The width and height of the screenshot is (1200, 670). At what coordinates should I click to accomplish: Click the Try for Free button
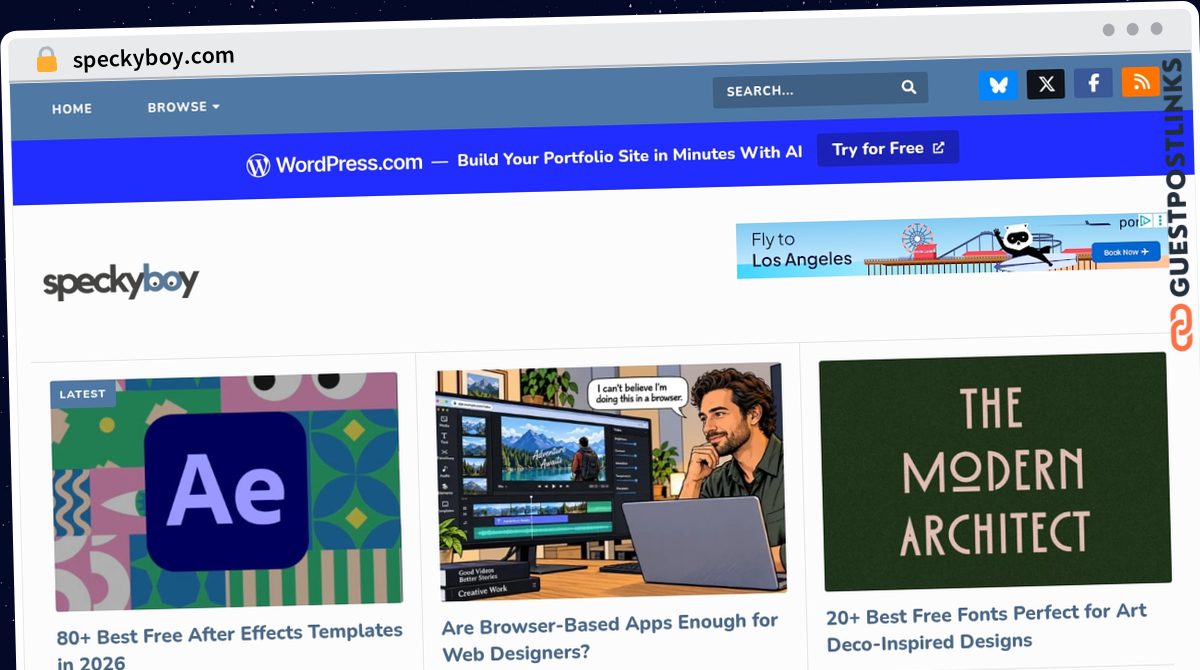pyautogui.click(x=888, y=148)
